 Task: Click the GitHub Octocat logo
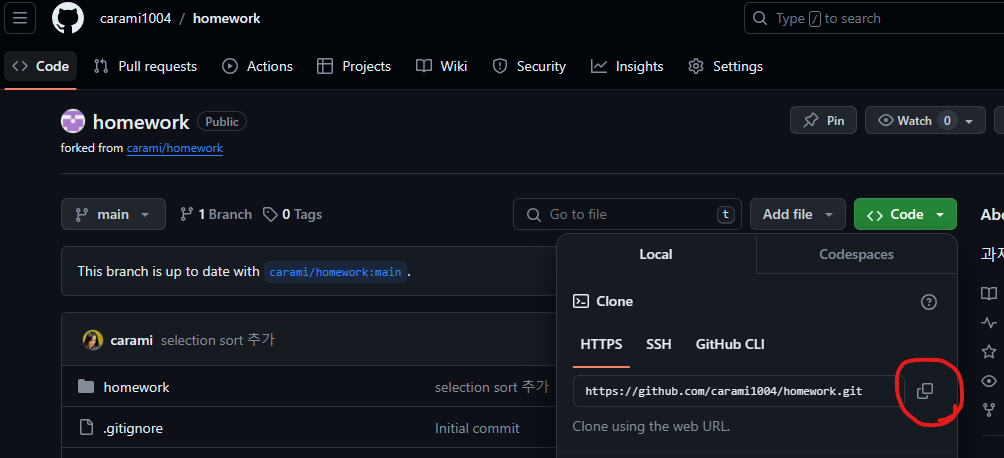68,18
